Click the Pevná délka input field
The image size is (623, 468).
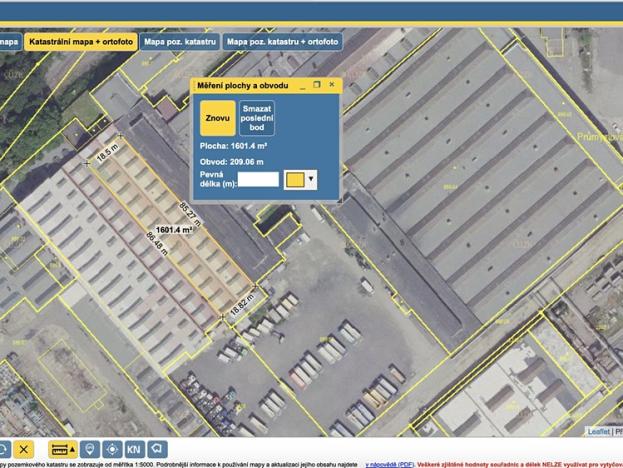[258, 179]
